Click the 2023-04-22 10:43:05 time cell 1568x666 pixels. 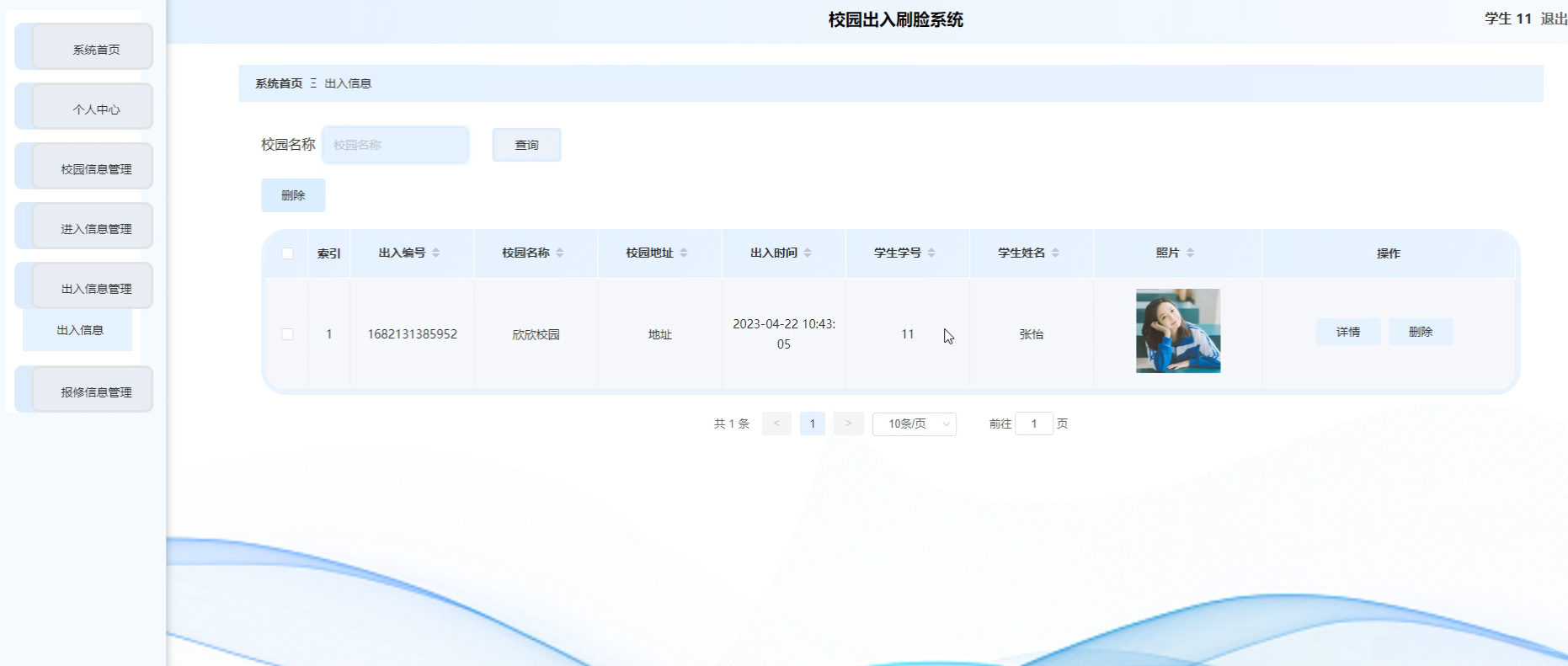(x=784, y=334)
